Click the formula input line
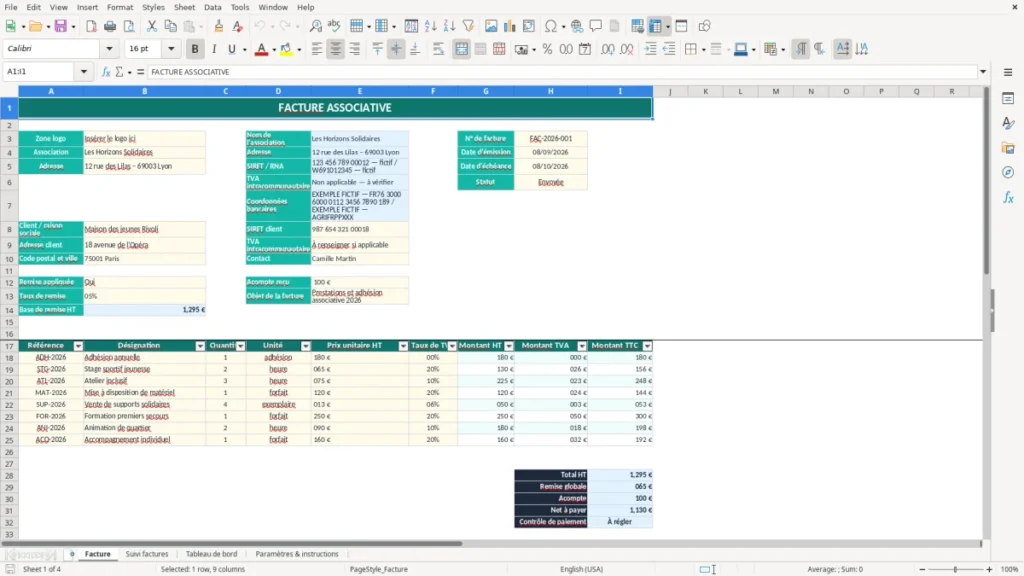This screenshot has width=1024, height=576. [562, 72]
